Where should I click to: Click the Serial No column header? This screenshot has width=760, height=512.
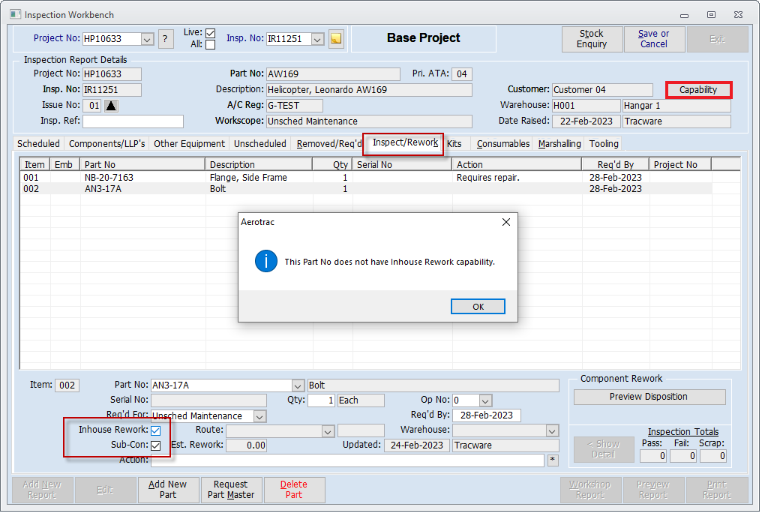tap(402, 164)
